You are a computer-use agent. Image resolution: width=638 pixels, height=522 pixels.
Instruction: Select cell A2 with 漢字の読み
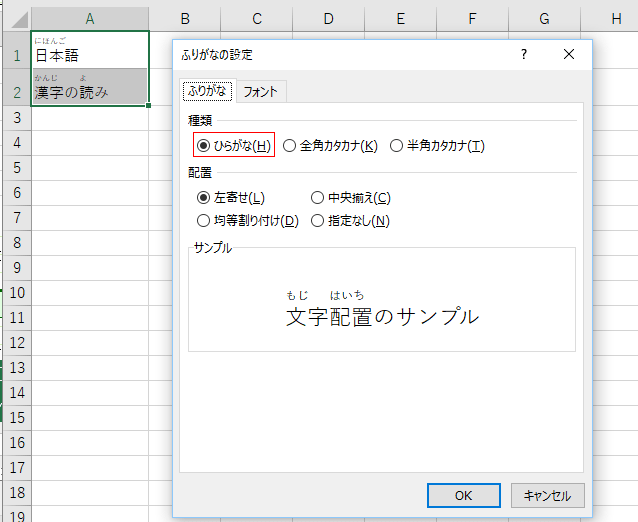(x=90, y=87)
